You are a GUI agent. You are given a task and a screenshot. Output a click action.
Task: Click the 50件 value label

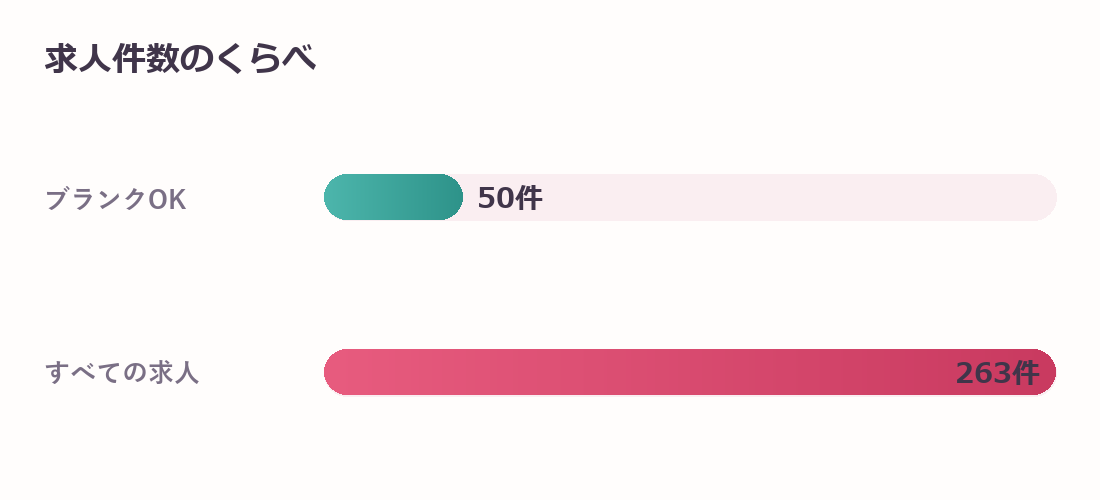[x=509, y=198]
